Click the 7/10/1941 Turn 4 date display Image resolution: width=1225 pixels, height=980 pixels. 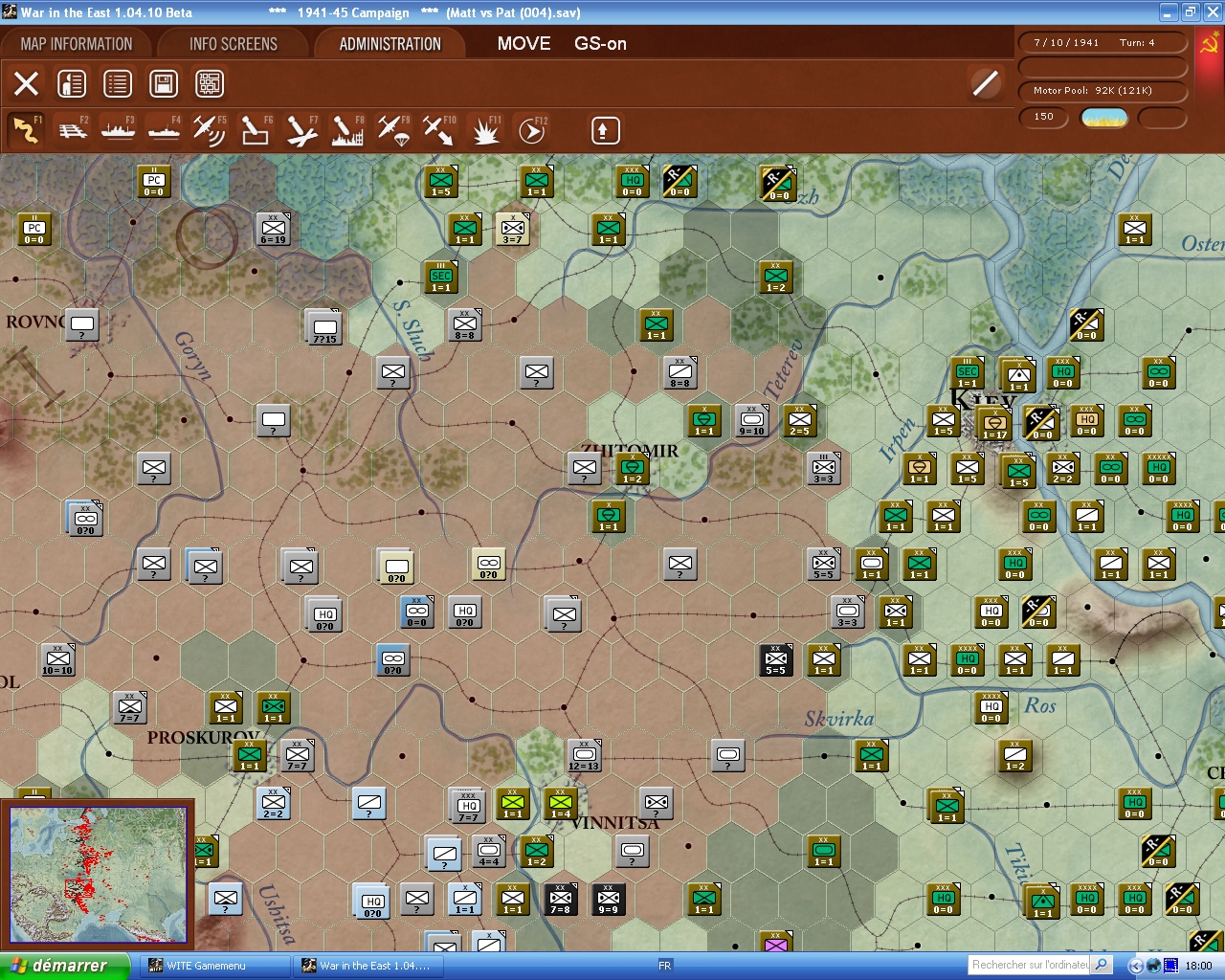coord(1103,43)
